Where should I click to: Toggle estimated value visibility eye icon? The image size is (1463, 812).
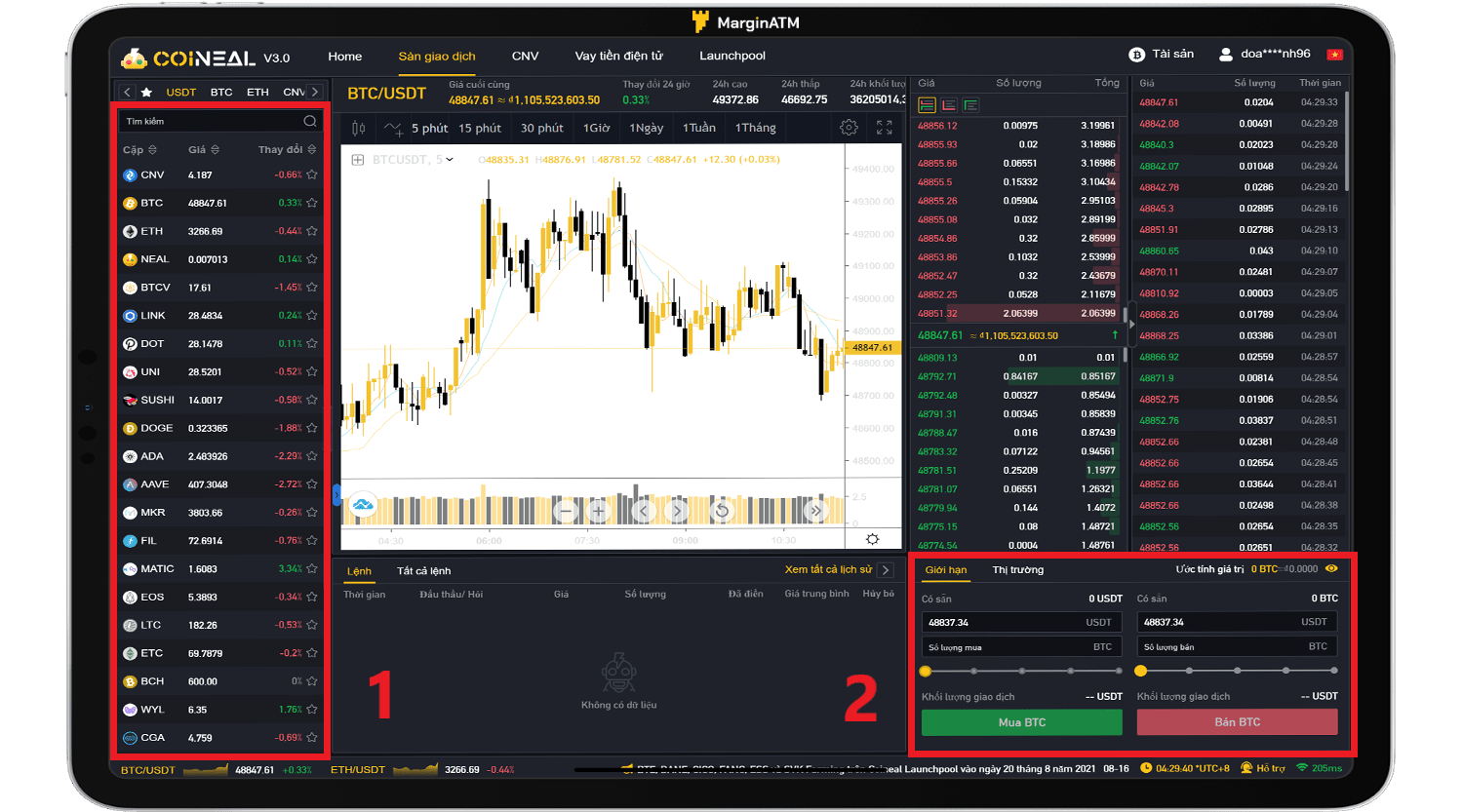coord(1331,568)
